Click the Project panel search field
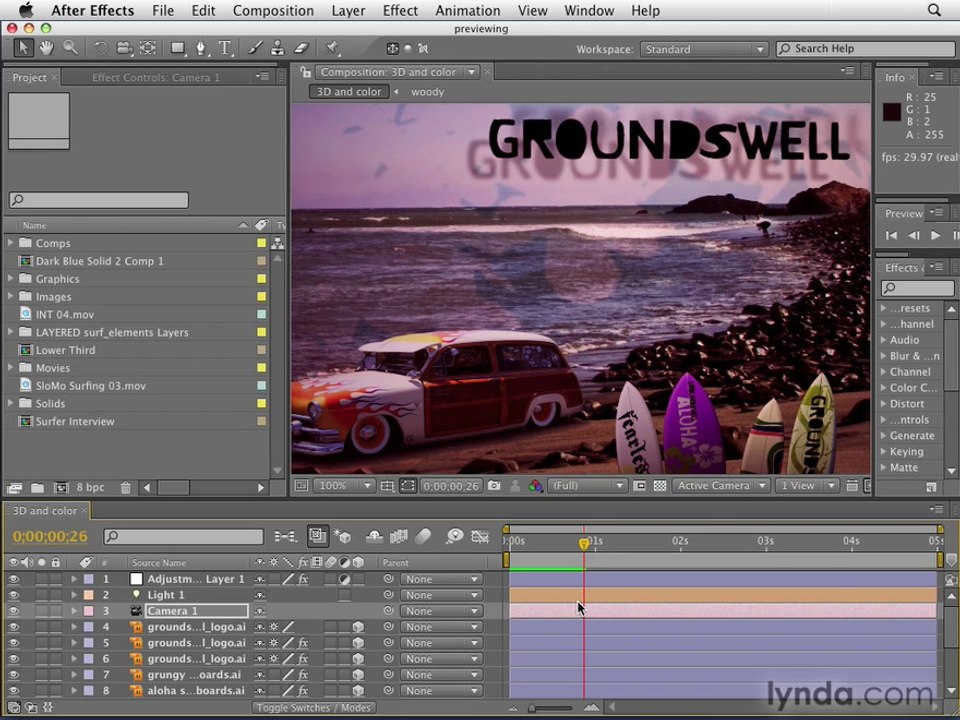 click(x=99, y=200)
